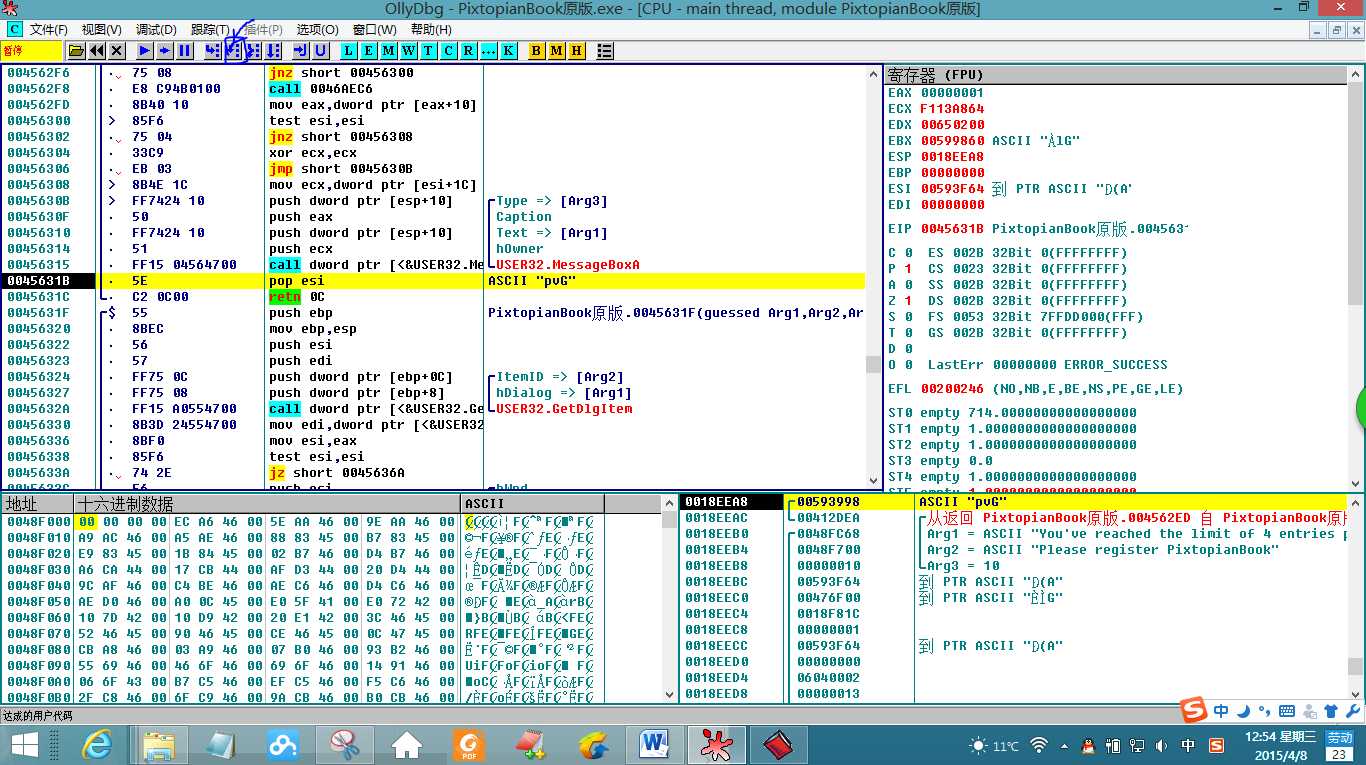1366x765 pixels.
Task: Select the jz short 0045636A instruction
Action: click(337, 473)
